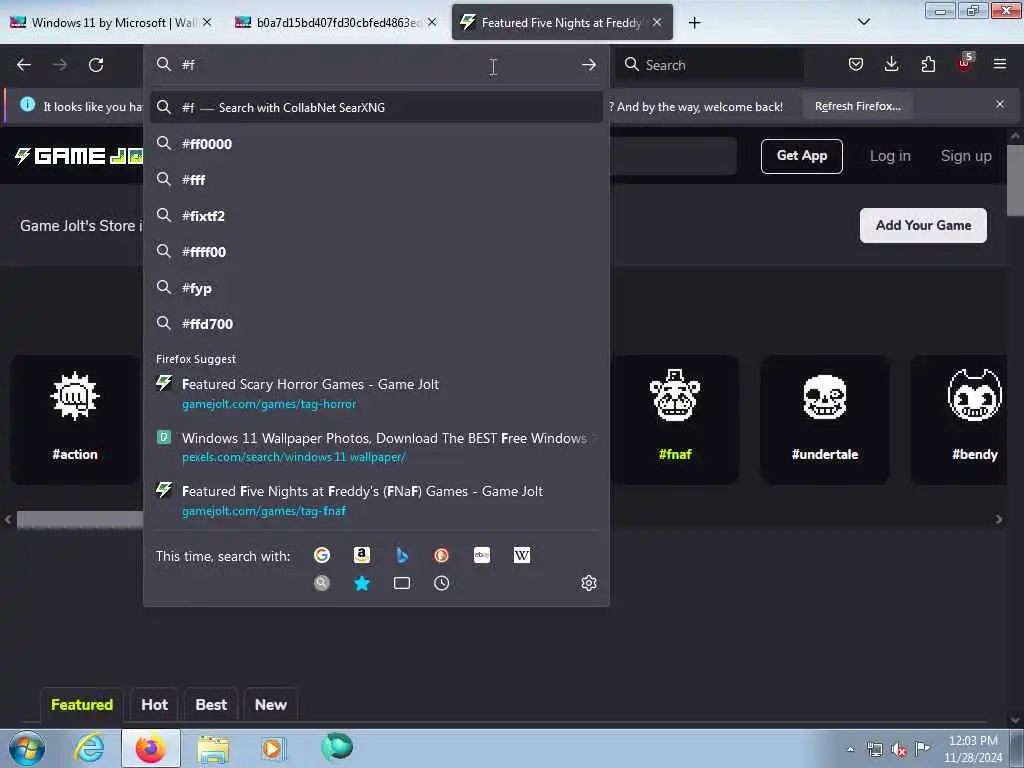Image resolution: width=1024 pixels, height=768 pixels.
Task: Open the #bendy tag tile
Action: pyautogui.click(x=960, y=420)
